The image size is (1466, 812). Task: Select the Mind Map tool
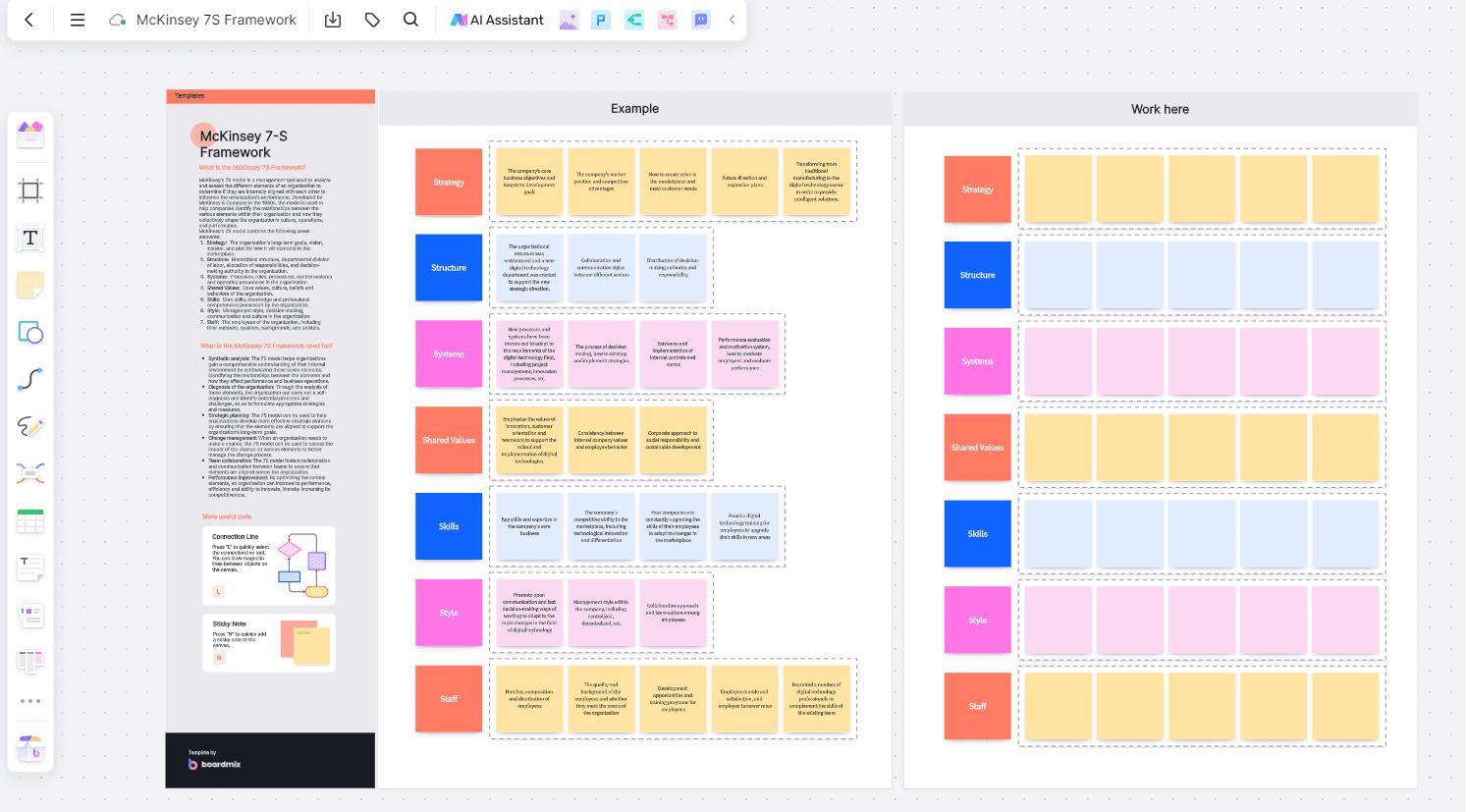[x=30, y=473]
